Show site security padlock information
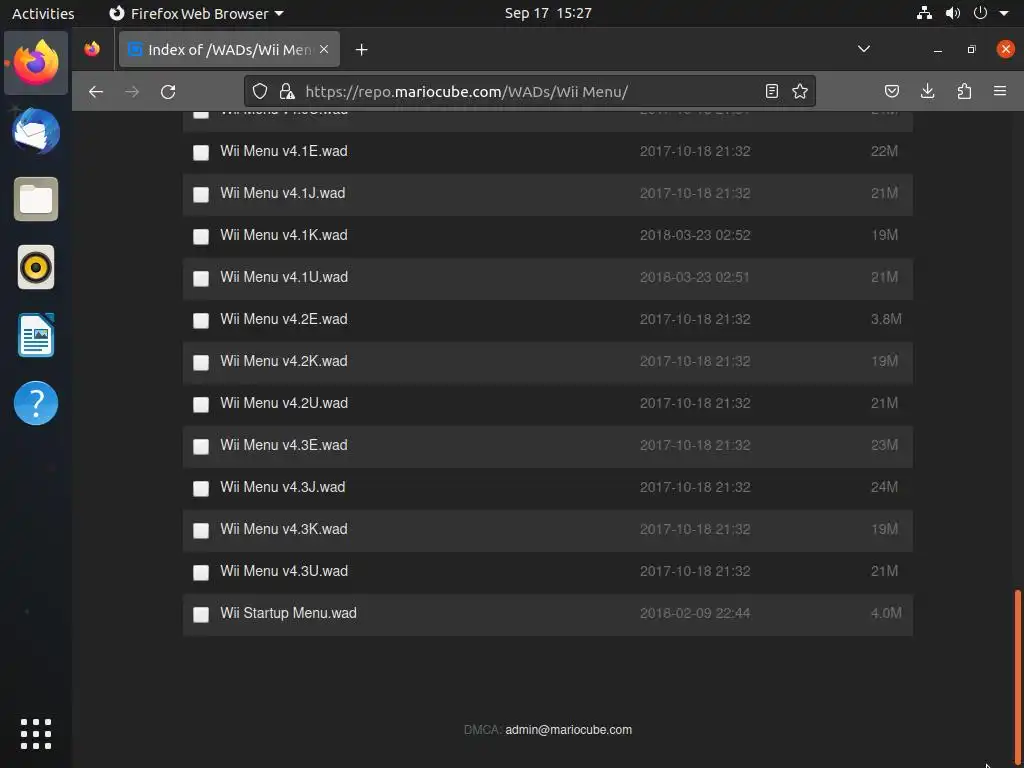The image size is (1024, 768). 287,91
